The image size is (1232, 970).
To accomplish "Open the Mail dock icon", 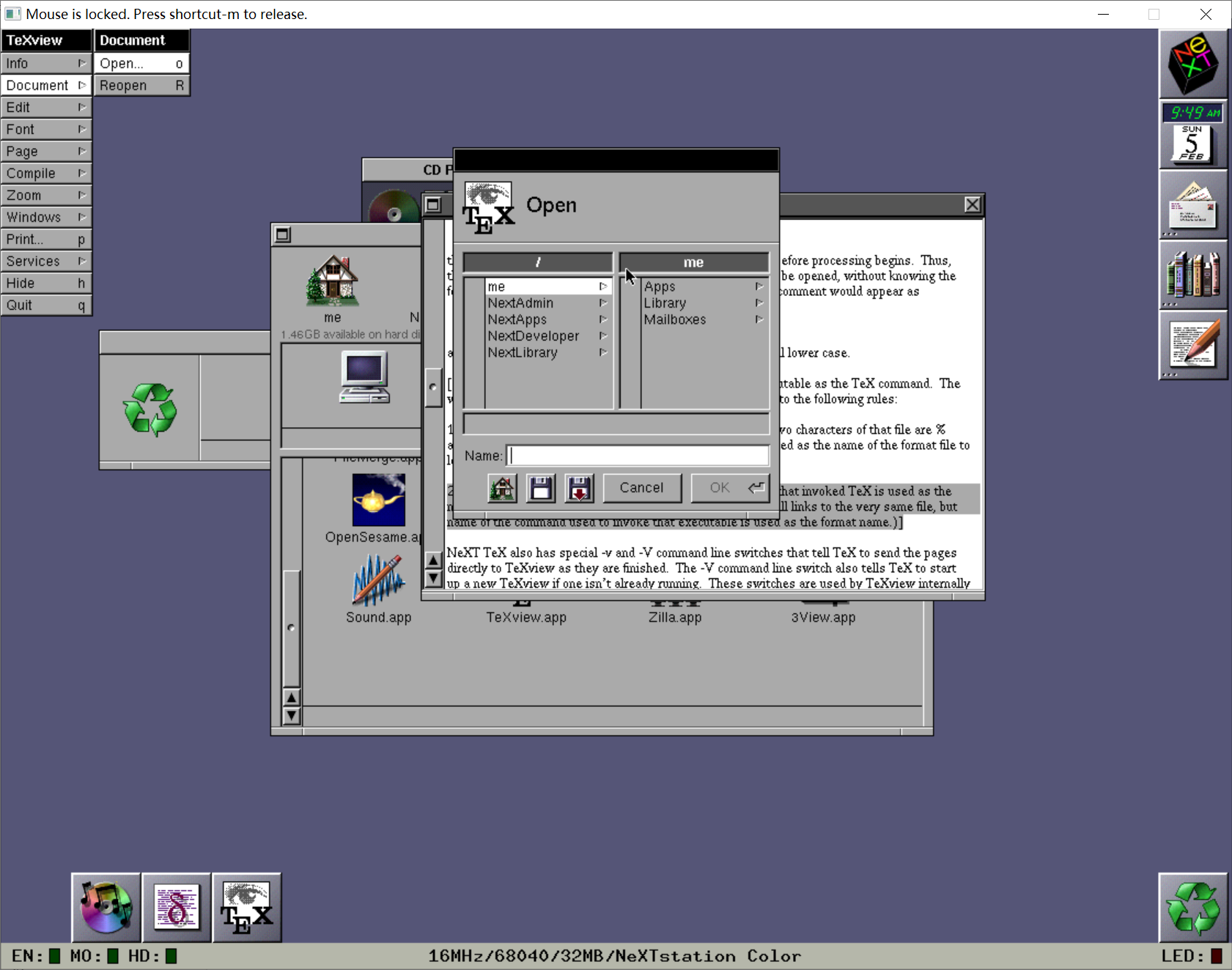I will point(1193,204).
